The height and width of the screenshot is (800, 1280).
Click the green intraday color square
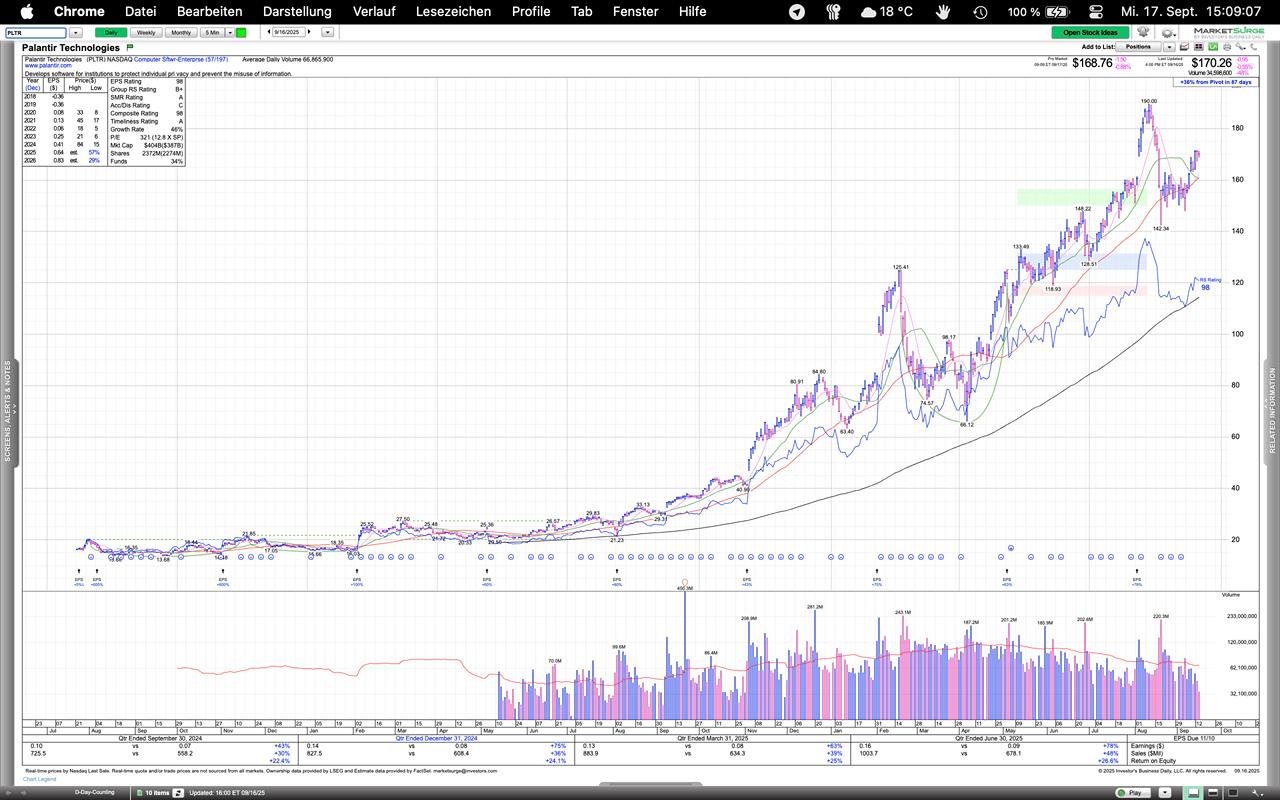click(241, 32)
